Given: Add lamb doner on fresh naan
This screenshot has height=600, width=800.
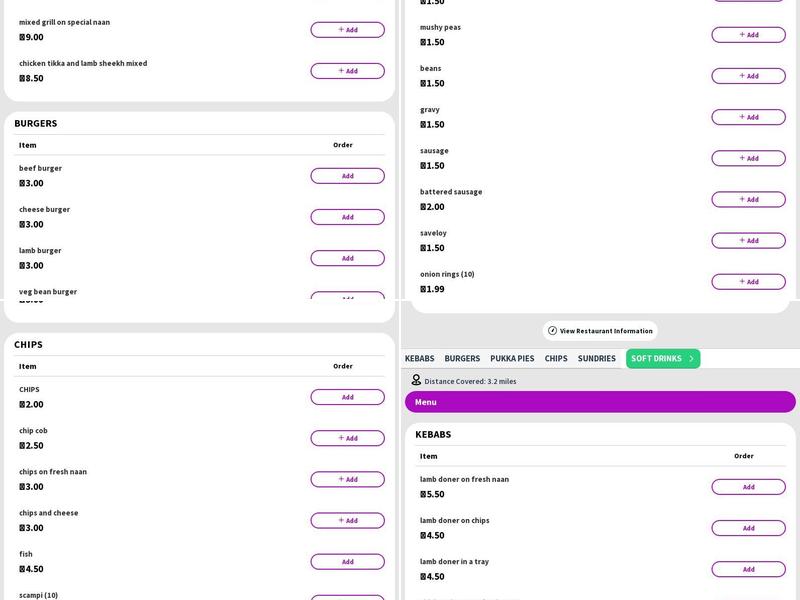Looking at the screenshot, I should click(748, 487).
